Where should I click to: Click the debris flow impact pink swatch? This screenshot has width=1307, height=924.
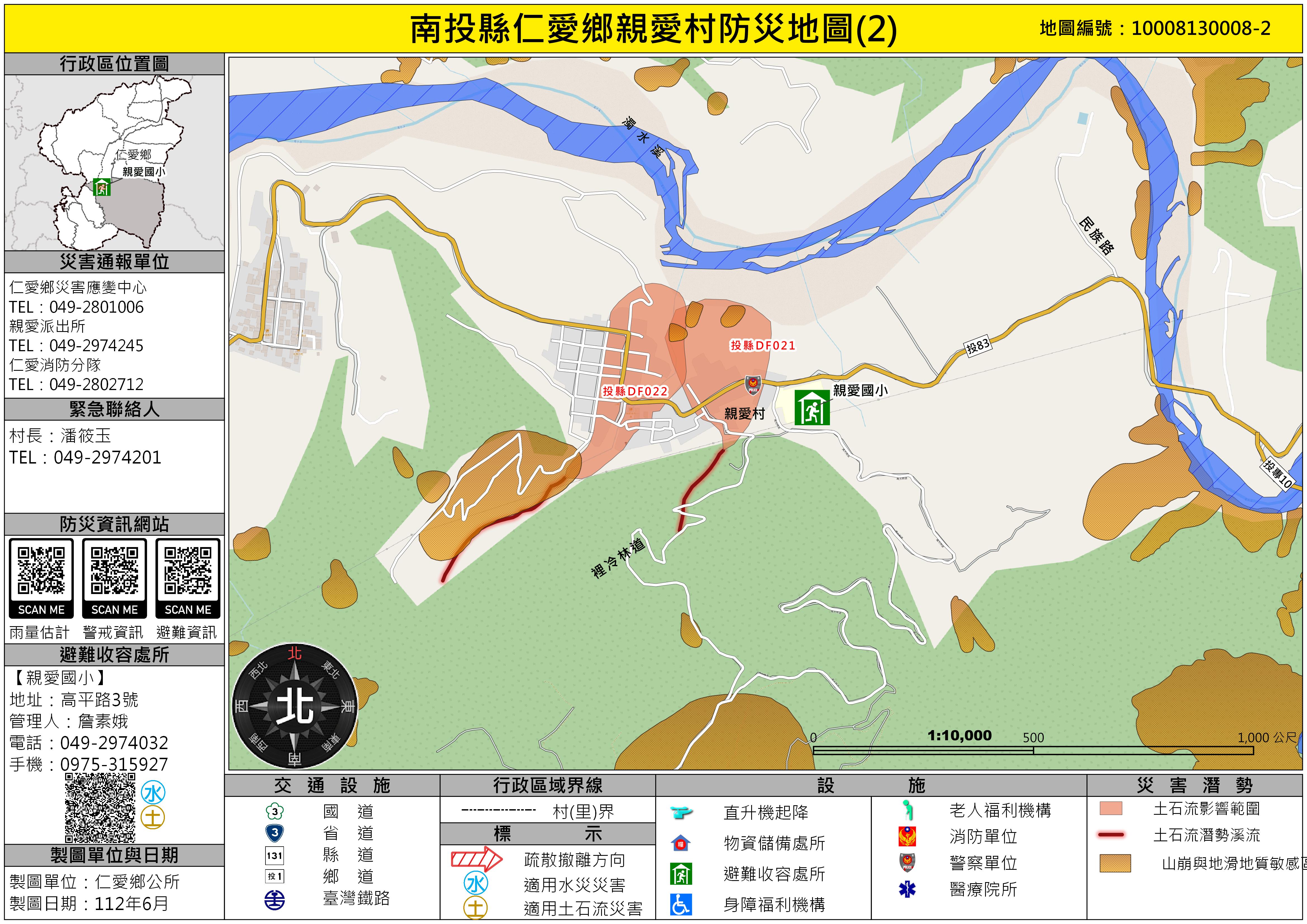click(1111, 808)
